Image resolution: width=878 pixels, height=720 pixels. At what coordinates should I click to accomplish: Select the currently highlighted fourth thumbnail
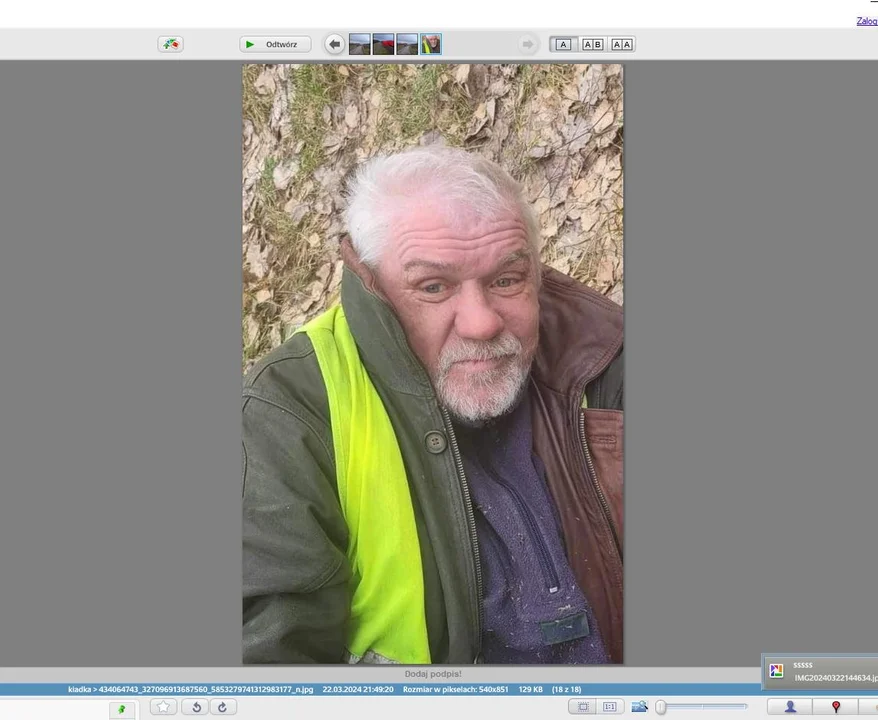click(x=431, y=44)
